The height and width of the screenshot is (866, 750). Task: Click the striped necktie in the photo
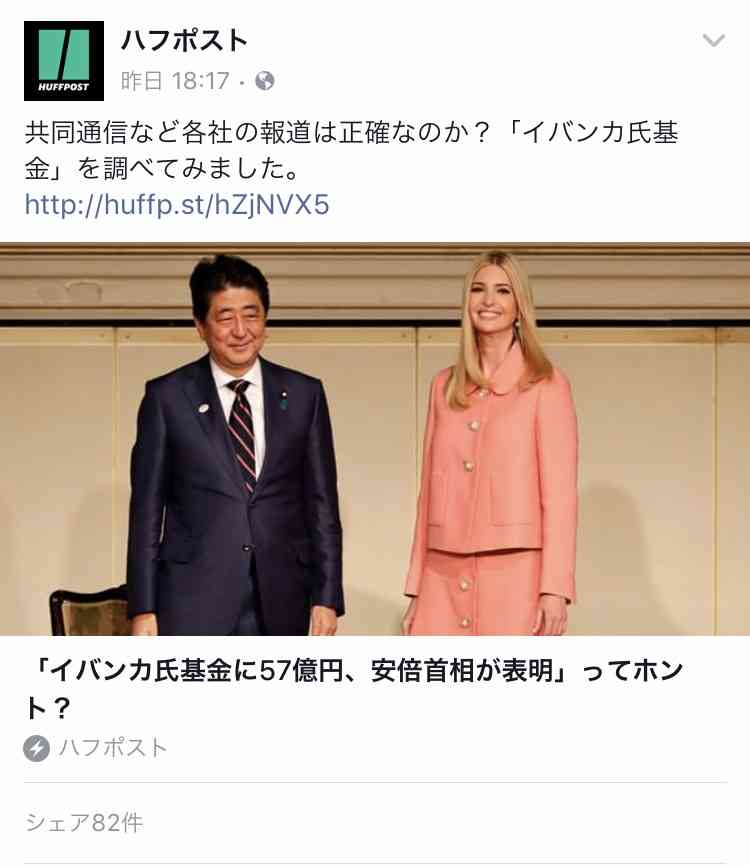pos(243,434)
